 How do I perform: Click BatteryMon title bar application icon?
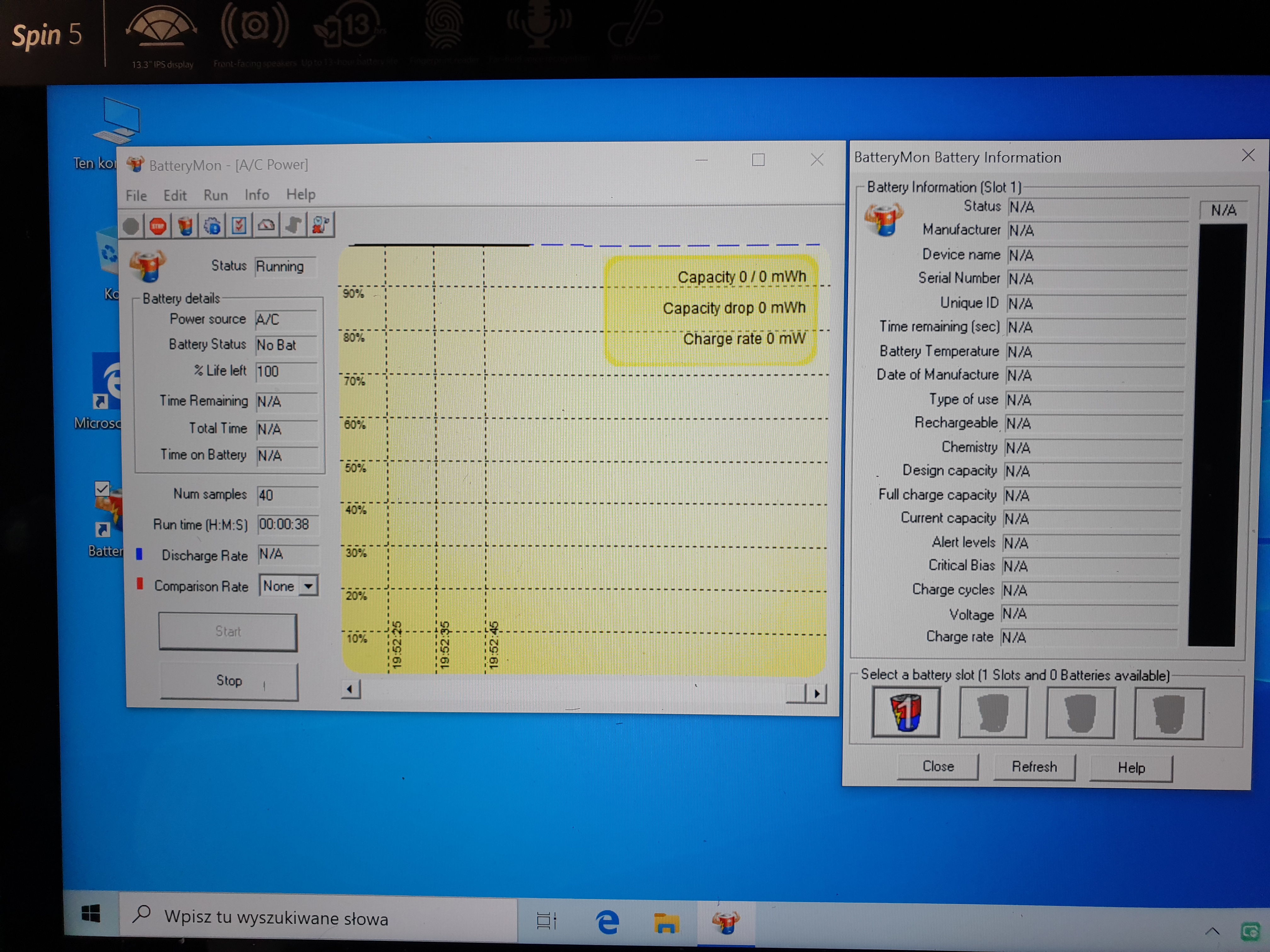point(135,165)
